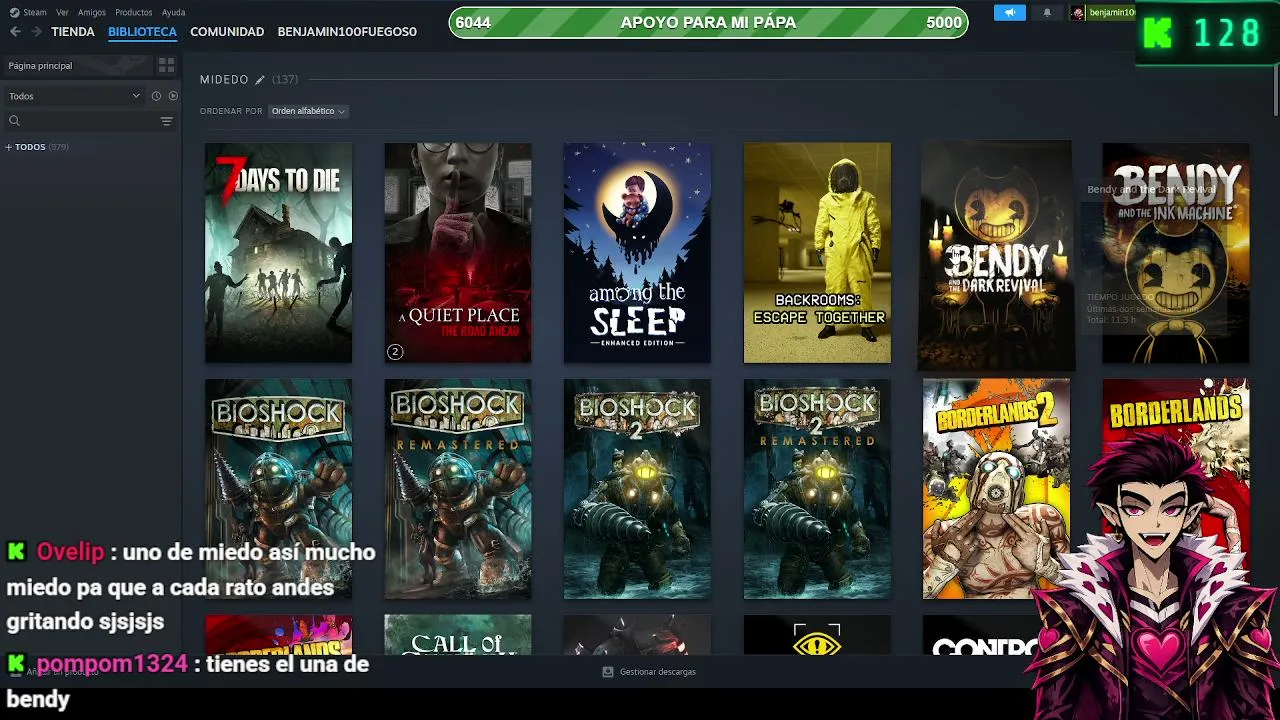
Task: Select the 7 Days to Die cover
Action: point(278,253)
